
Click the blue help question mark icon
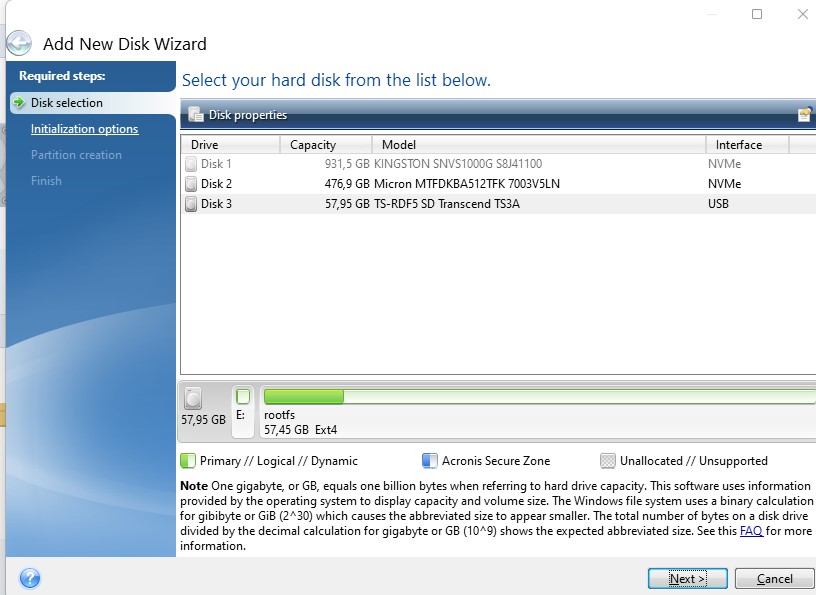(x=30, y=578)
